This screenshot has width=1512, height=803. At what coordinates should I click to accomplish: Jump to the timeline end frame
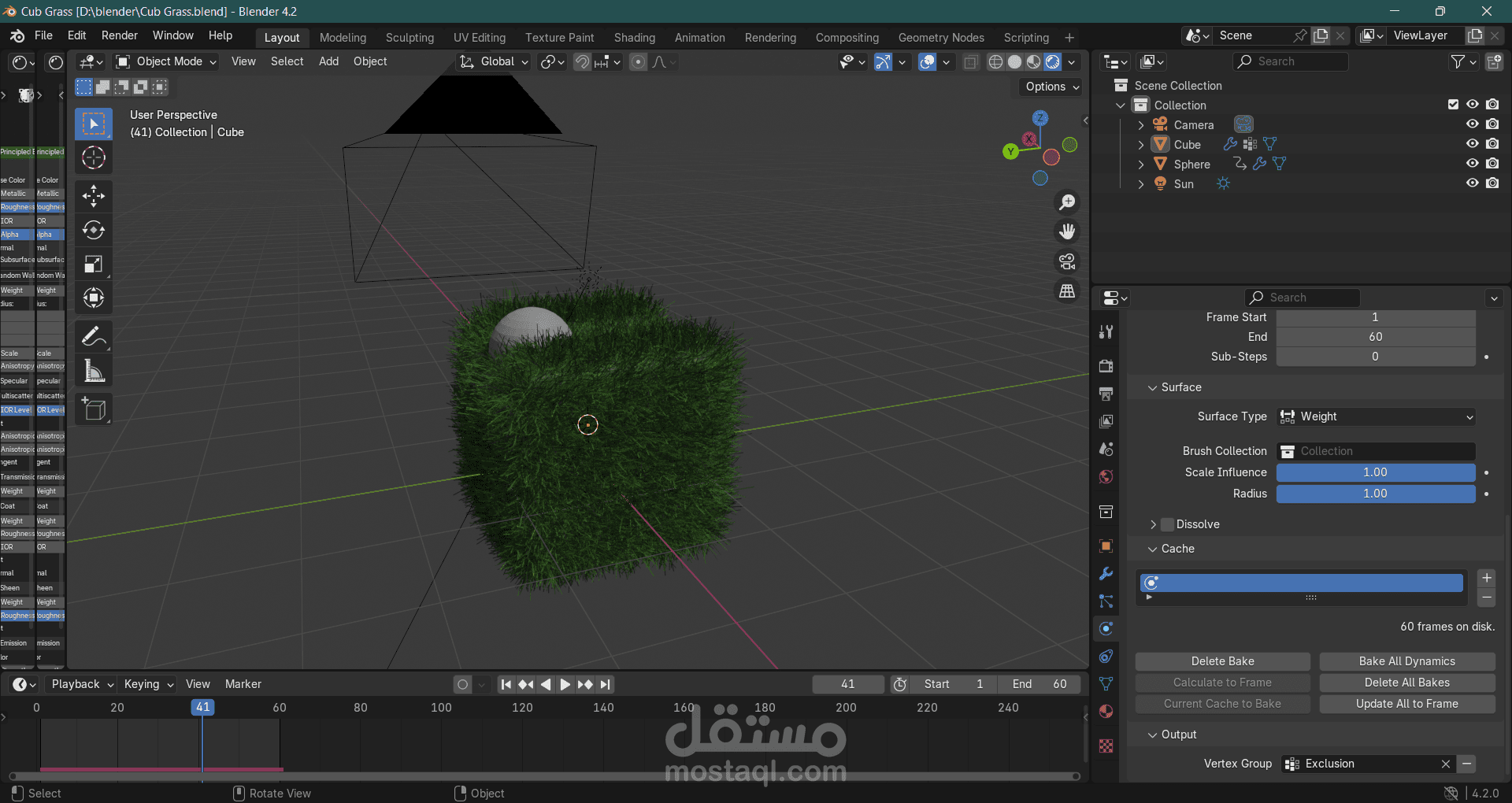coord(605,685)
